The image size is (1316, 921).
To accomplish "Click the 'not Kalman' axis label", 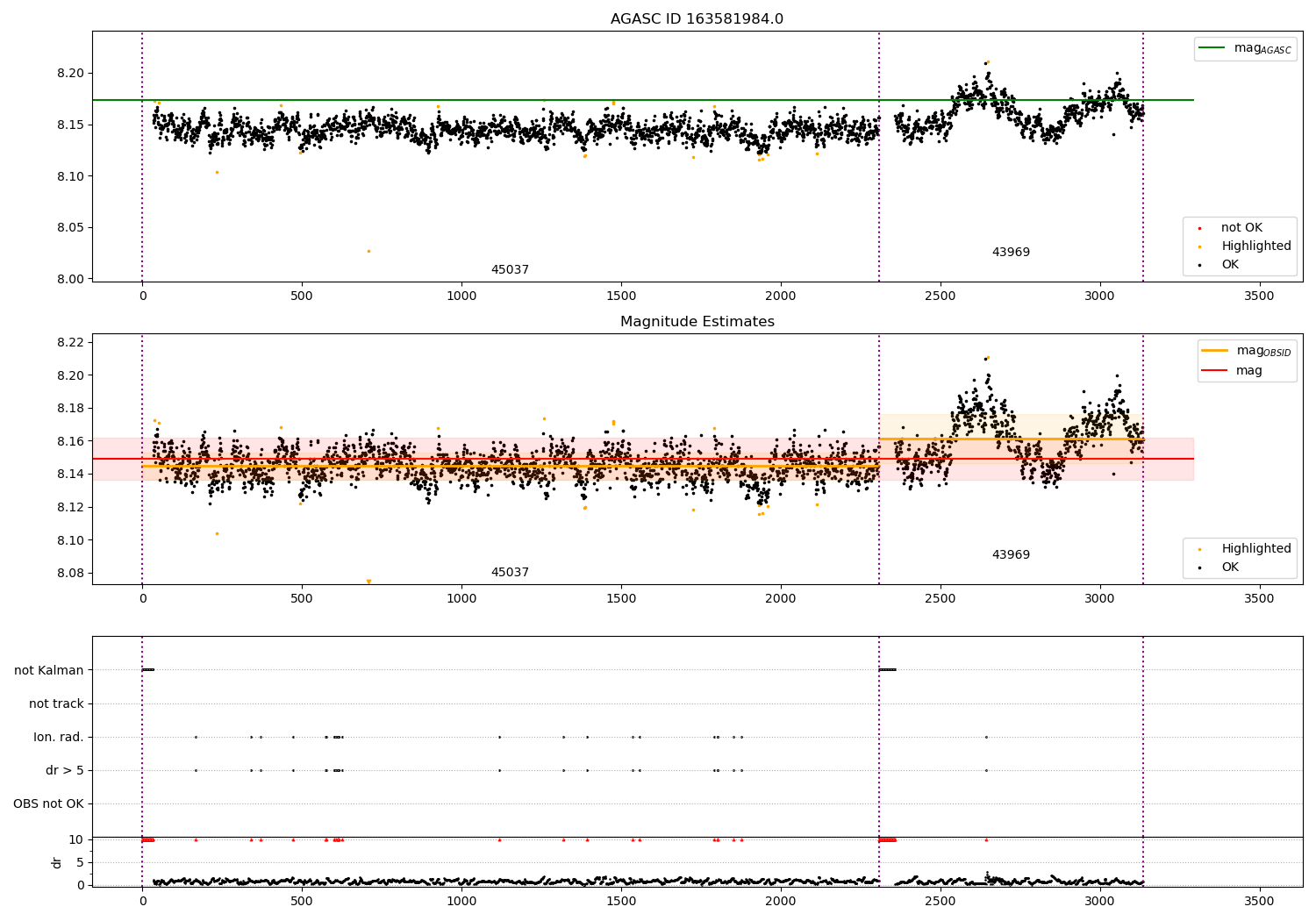I will click(49, 671).
